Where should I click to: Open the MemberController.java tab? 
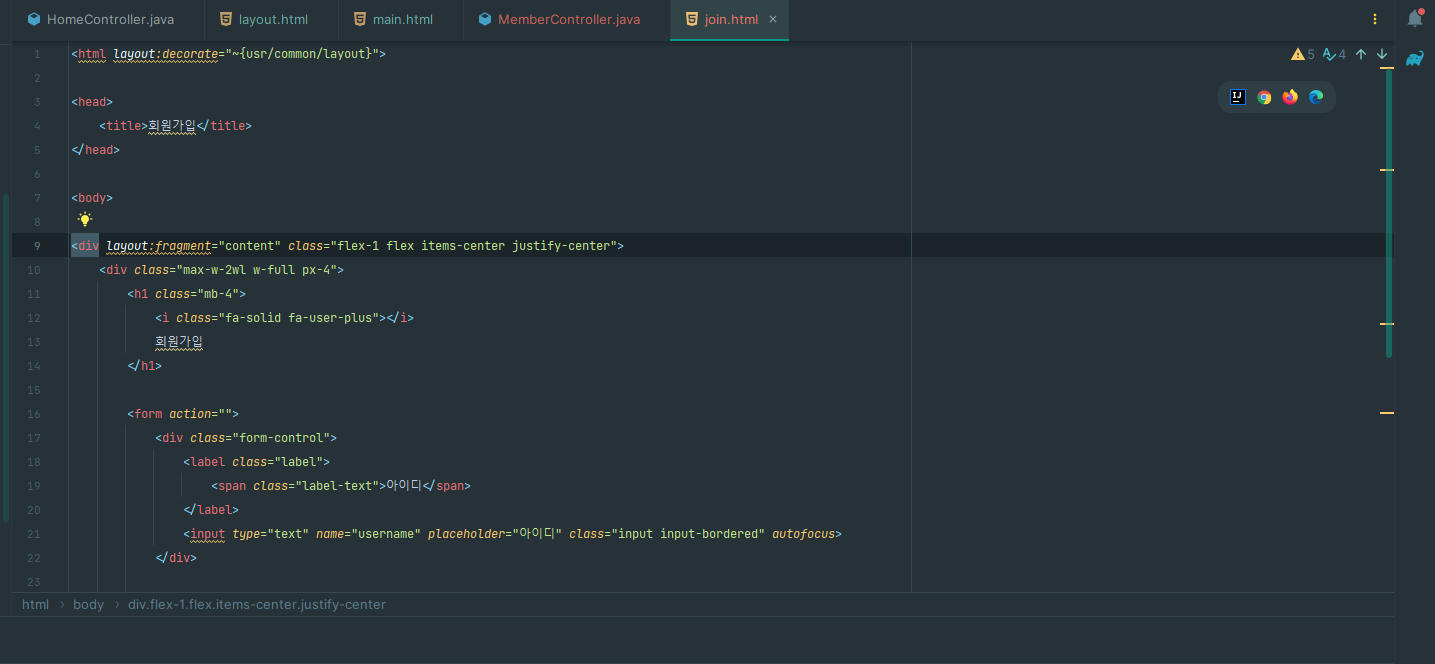click(x=558, y=20)
